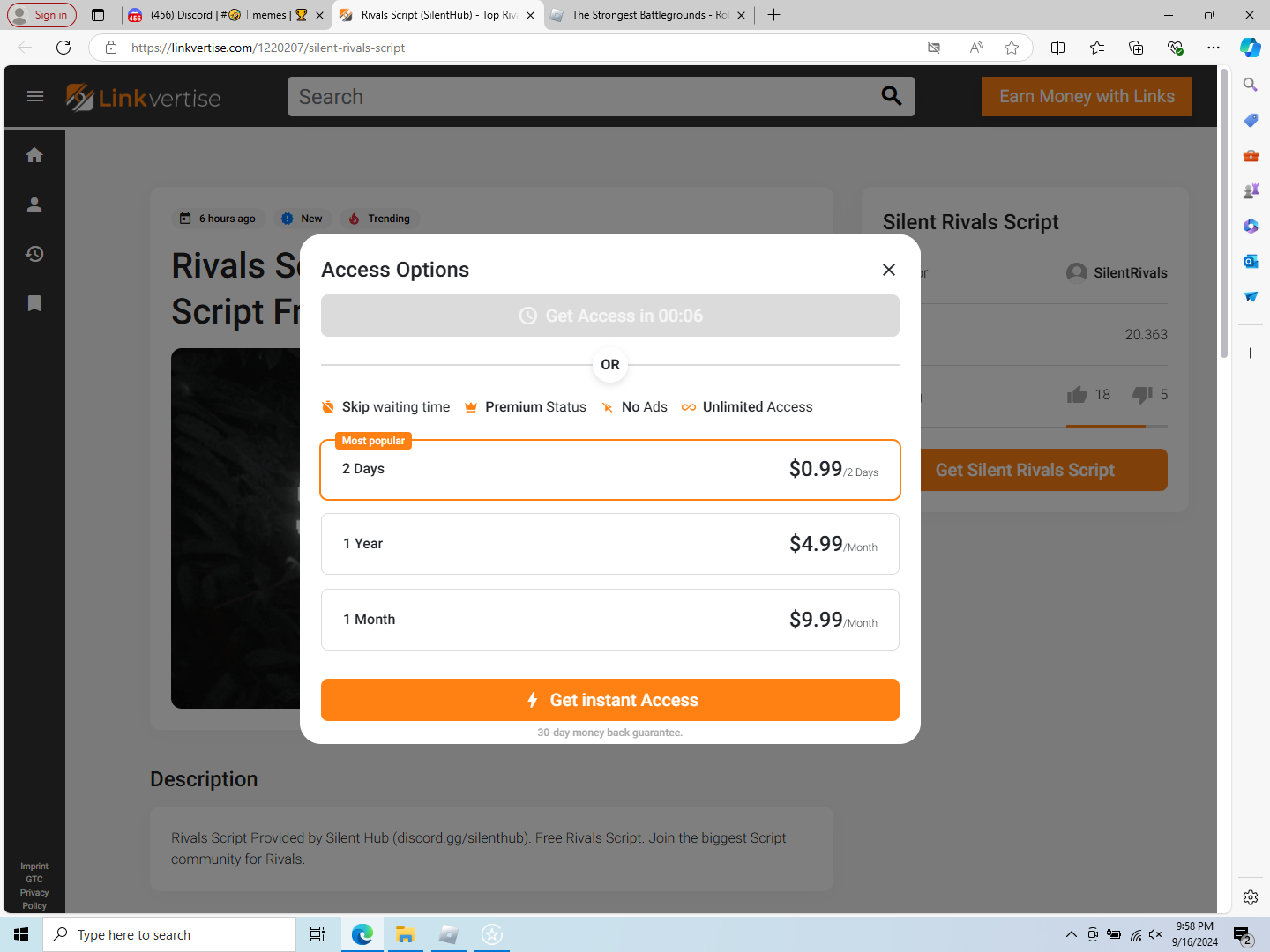Click the Read aloud icon in the address bar
Image resolution: width=1270 pixels, height=952 pixels.
[976, 48]
